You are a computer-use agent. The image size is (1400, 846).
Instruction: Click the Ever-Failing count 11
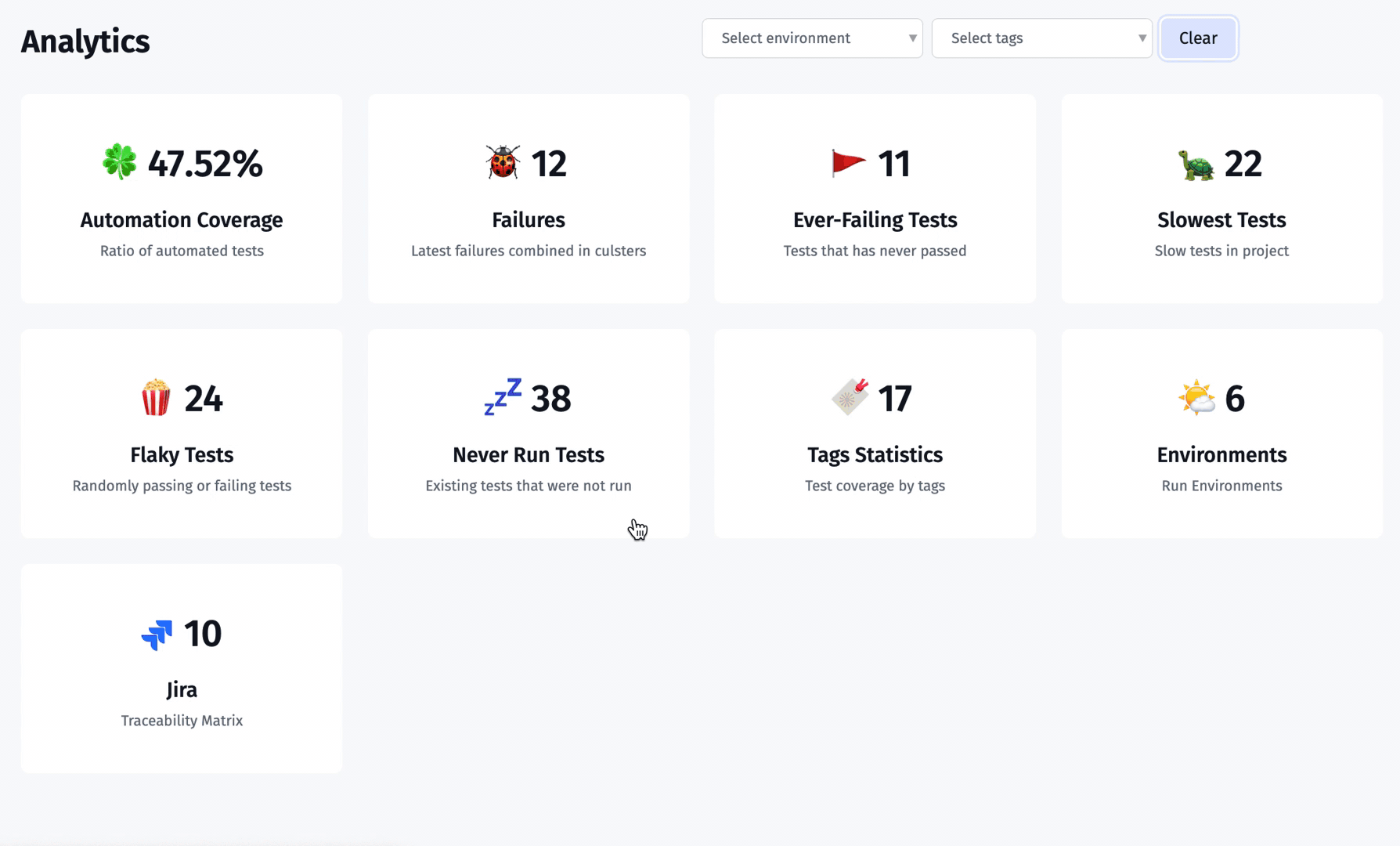pyautogui.click(x=894, y=164)
